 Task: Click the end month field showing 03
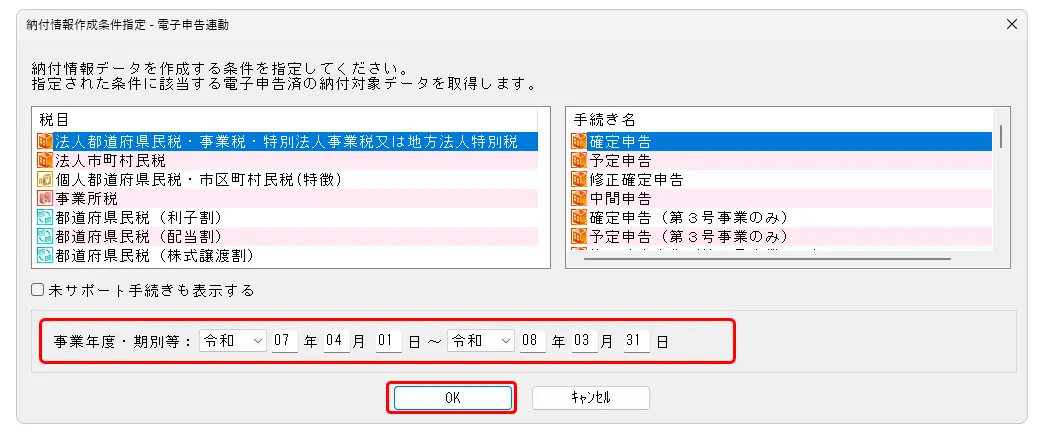[583, 341]
